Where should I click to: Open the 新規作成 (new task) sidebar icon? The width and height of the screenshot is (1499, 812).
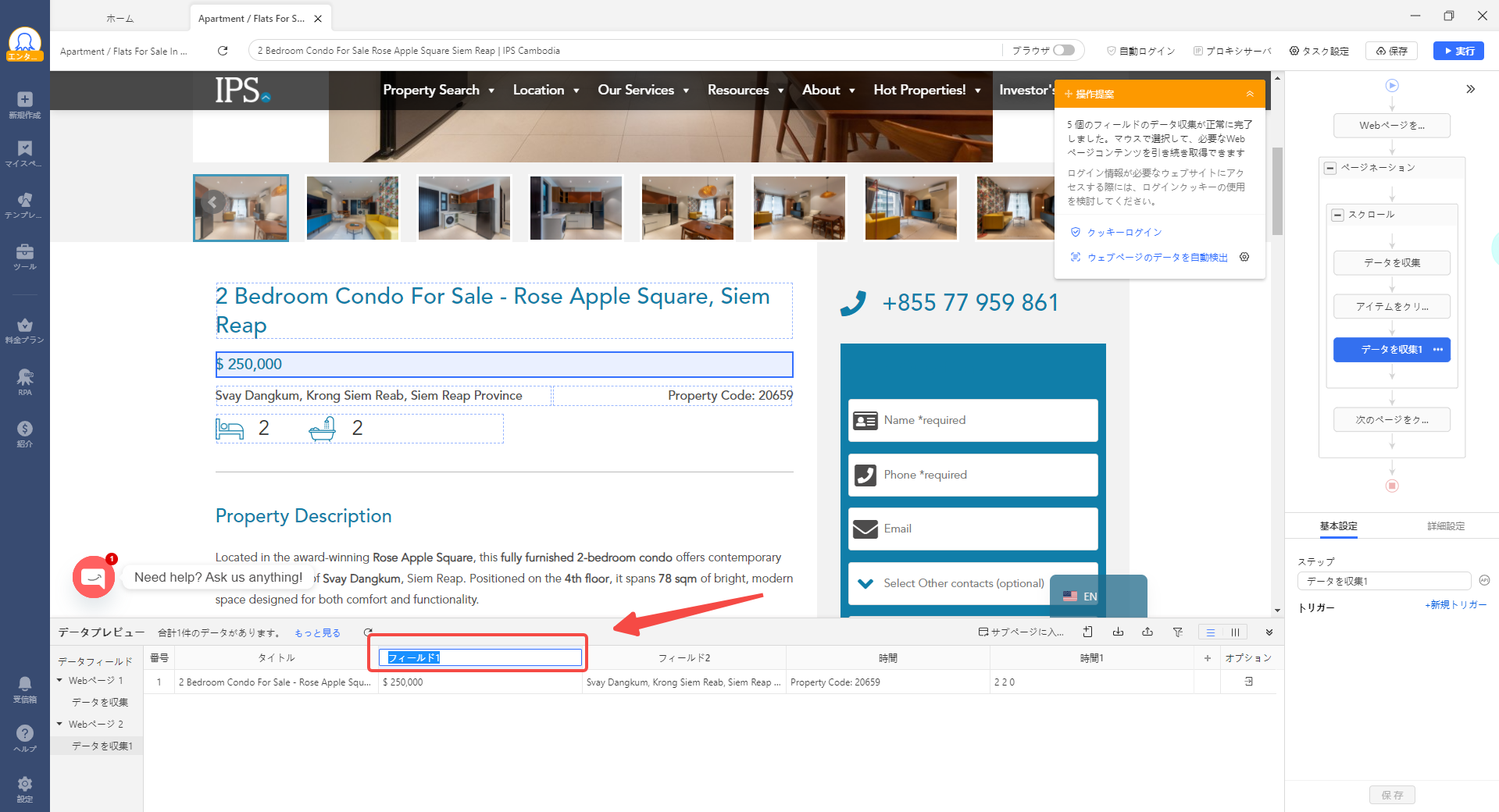click(x=25, y=105)
